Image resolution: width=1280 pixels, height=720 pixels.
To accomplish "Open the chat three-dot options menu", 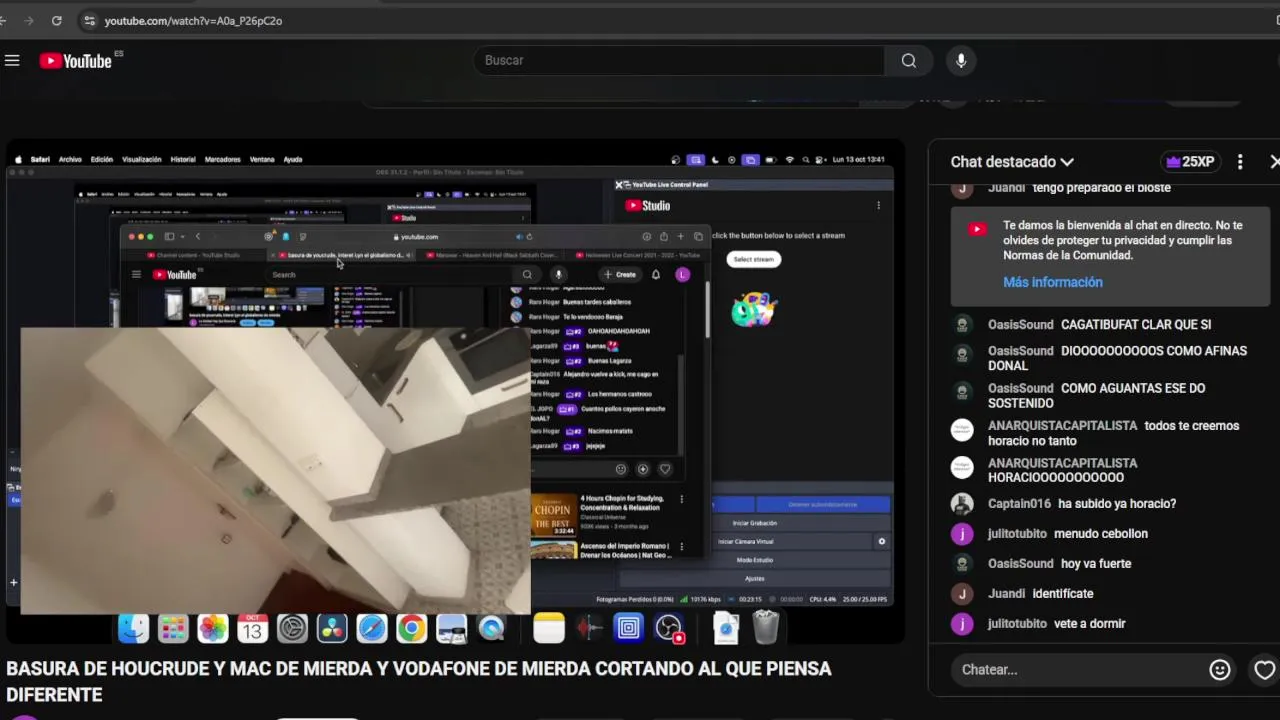I will (x=1240, y=162).
